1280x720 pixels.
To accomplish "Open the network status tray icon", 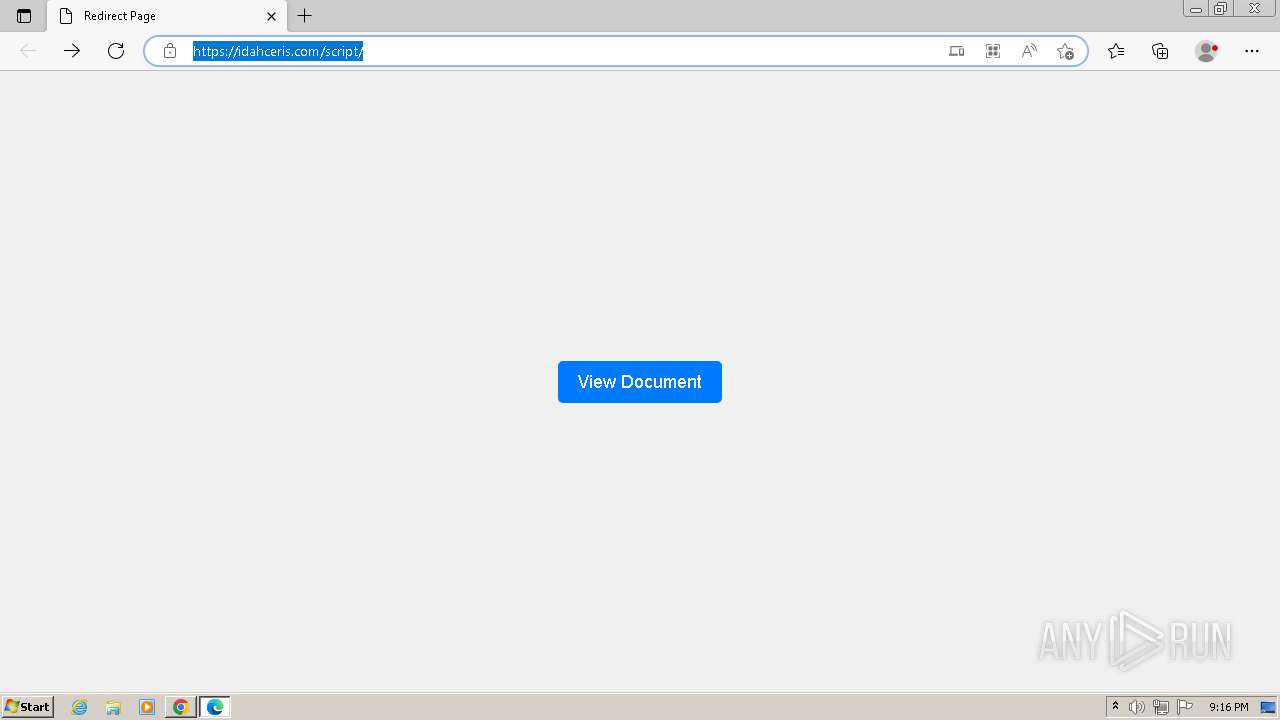I will 1161,707.
